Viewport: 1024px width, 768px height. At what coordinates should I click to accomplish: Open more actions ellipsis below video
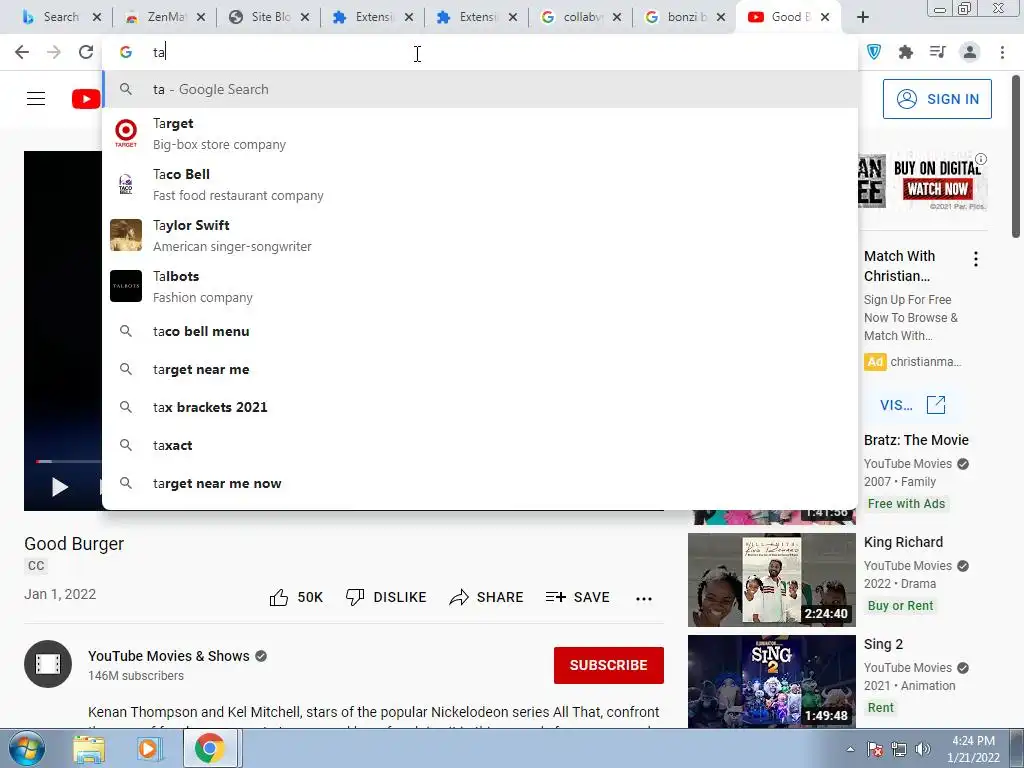644,598
